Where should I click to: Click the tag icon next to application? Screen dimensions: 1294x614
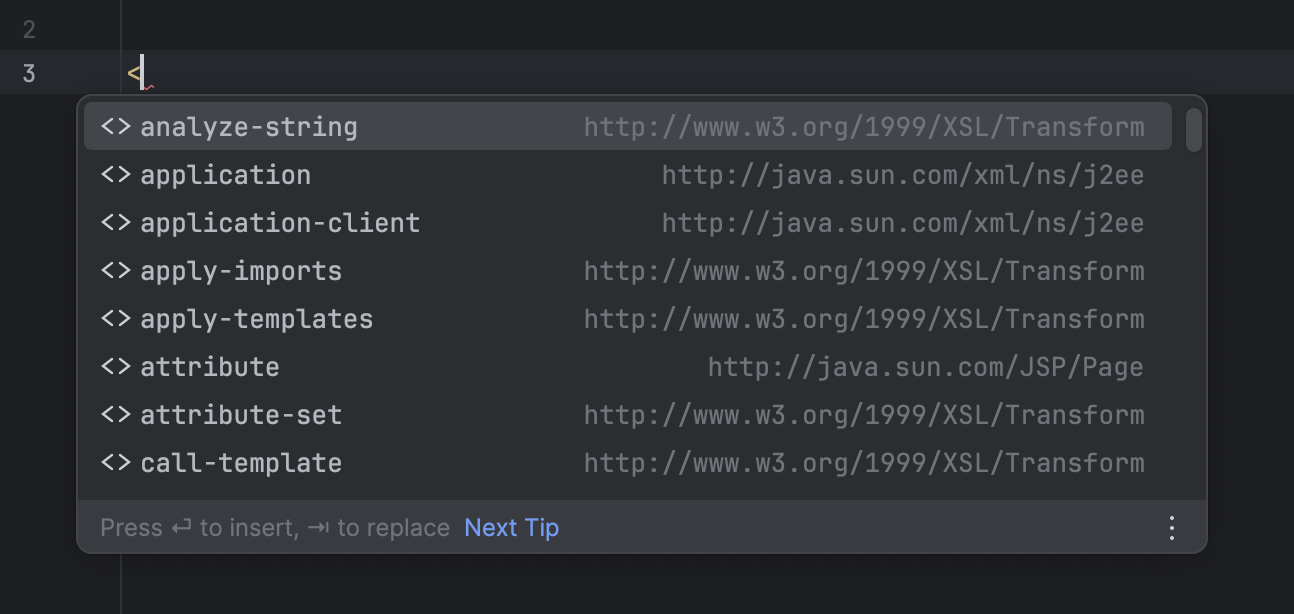113,174
